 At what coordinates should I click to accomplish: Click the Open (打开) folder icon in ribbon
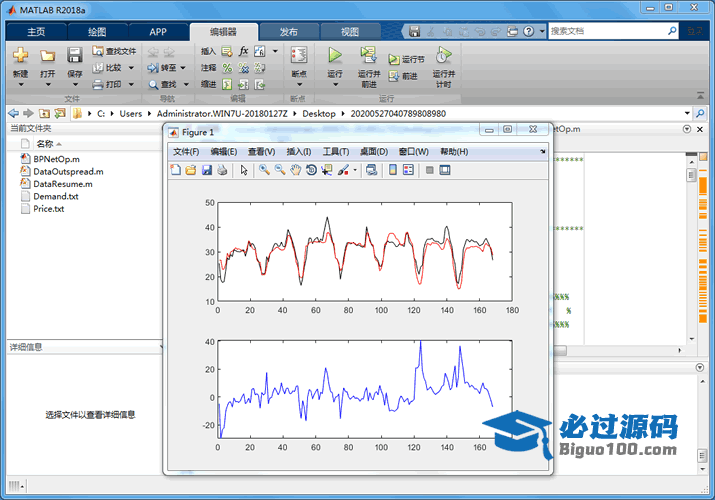tap(47, 55)
